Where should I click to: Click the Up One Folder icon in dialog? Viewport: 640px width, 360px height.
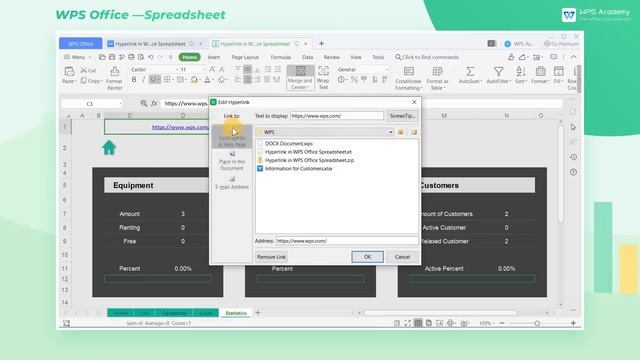pos(400,132)
